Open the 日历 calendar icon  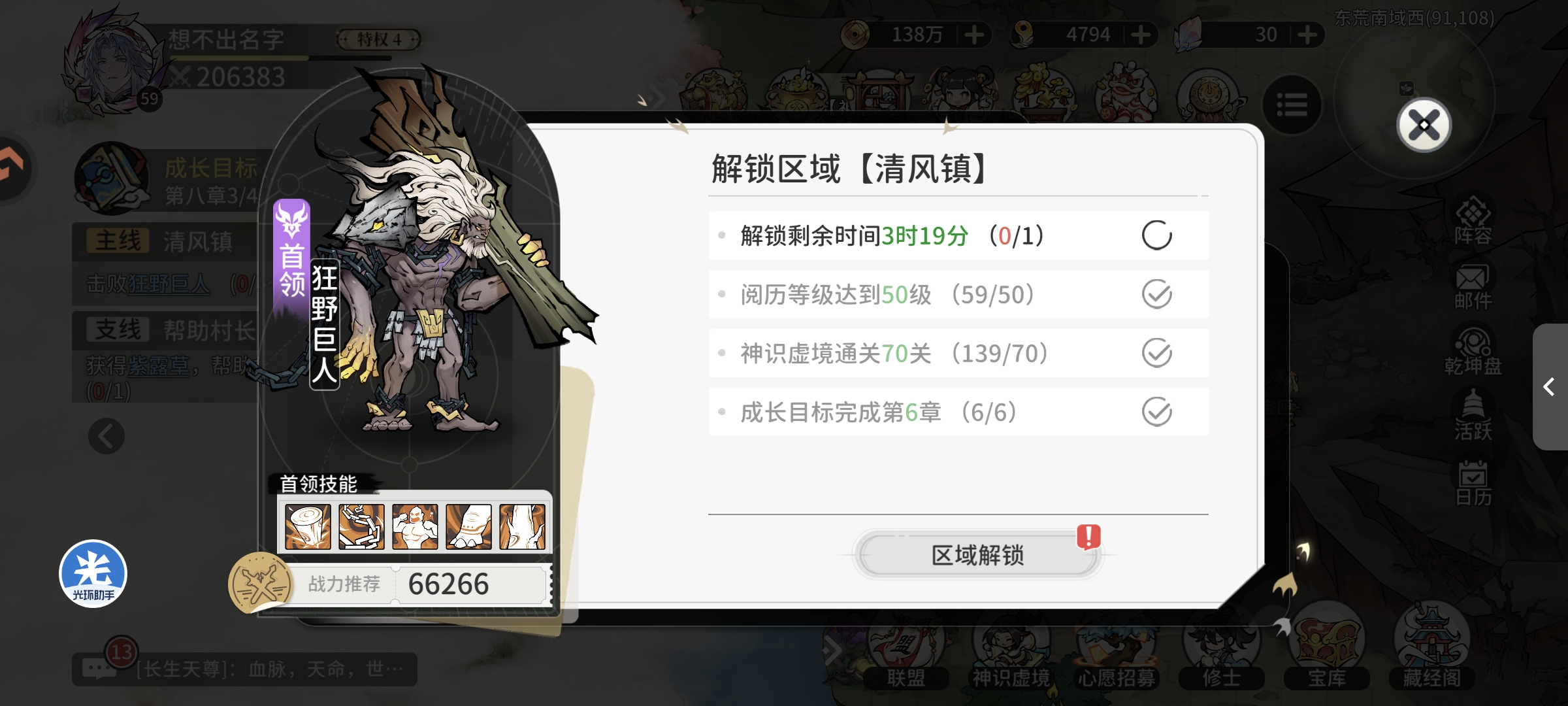(x=1473, y=482)
